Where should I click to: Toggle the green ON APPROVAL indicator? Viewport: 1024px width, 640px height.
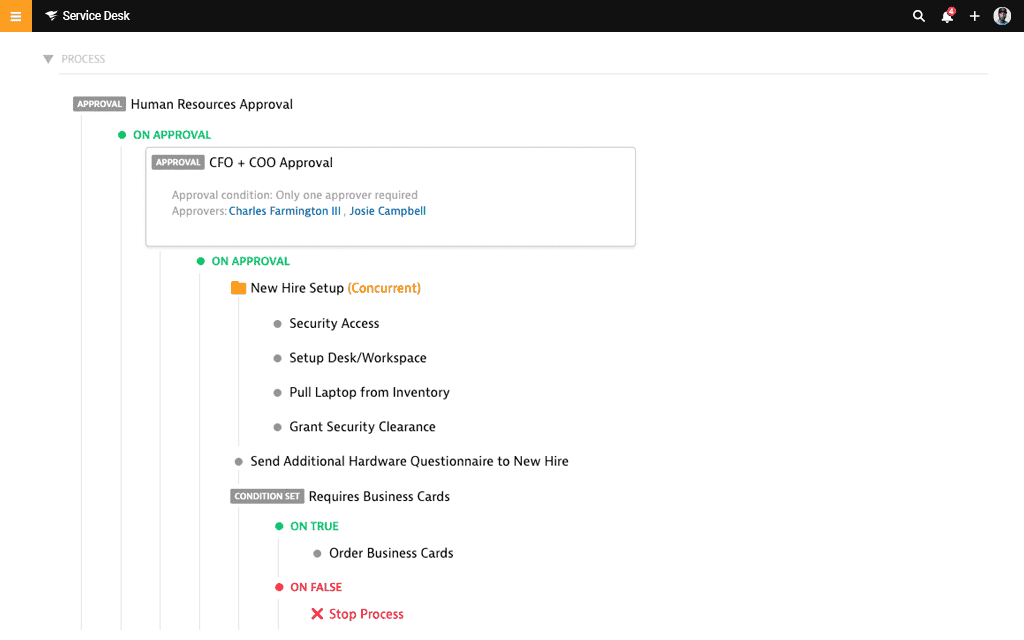122,134
